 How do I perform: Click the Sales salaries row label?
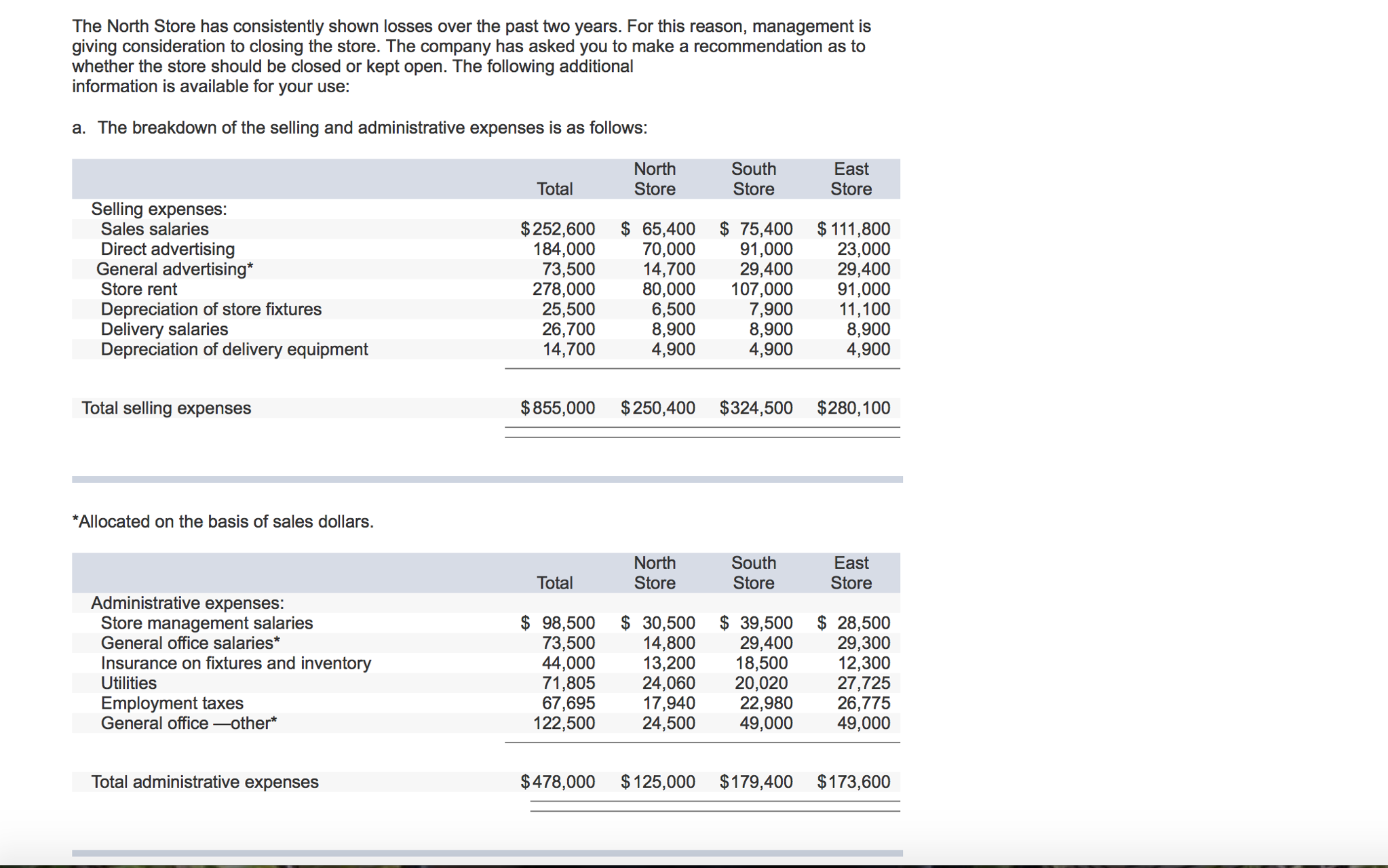(x=155, y=229)
